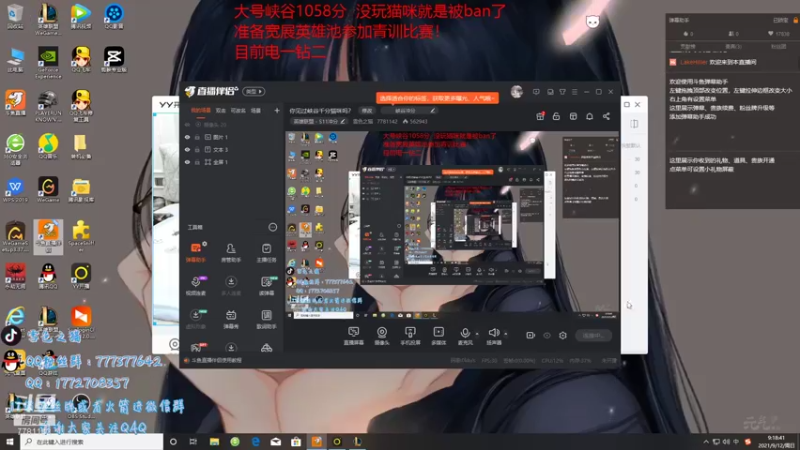Open the 弹幕助手 danmaku assistant tool

[x=195, y=252]
